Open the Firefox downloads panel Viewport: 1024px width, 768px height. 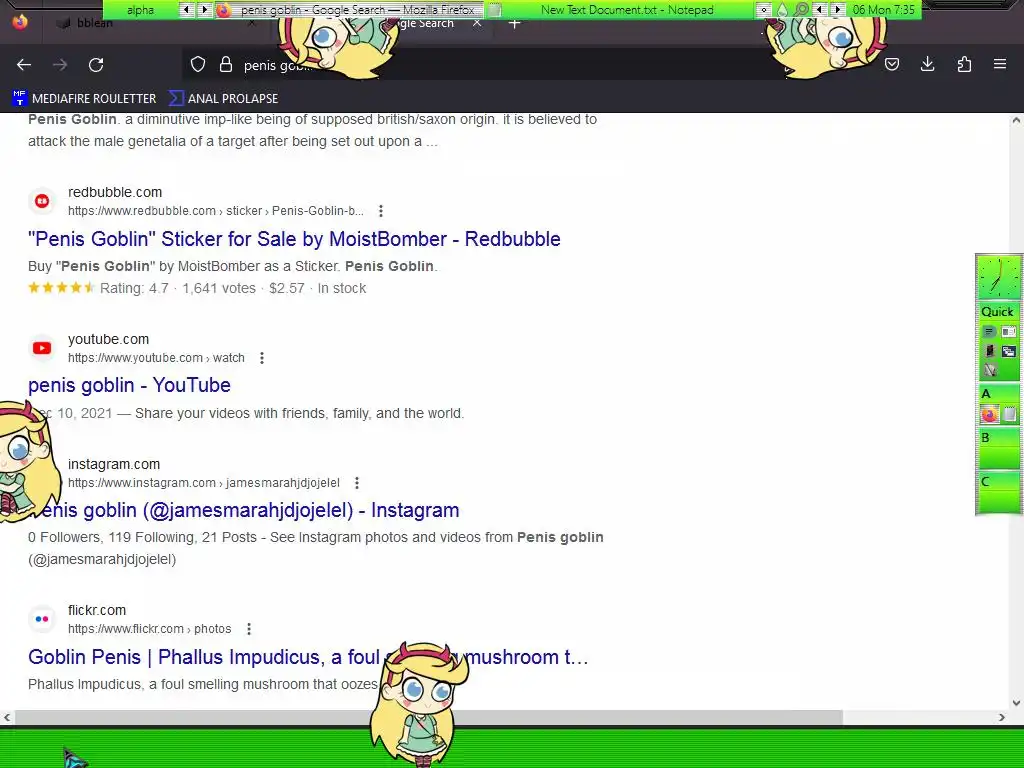[927, 64]
